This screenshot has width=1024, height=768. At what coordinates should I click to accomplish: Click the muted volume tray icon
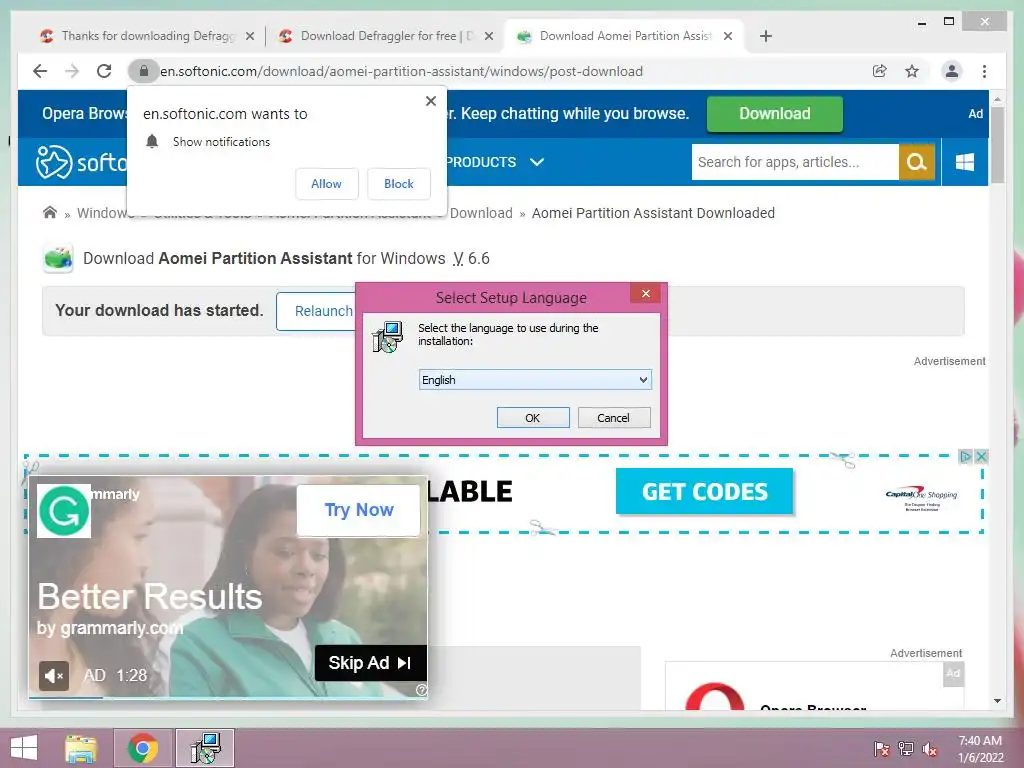930,749
